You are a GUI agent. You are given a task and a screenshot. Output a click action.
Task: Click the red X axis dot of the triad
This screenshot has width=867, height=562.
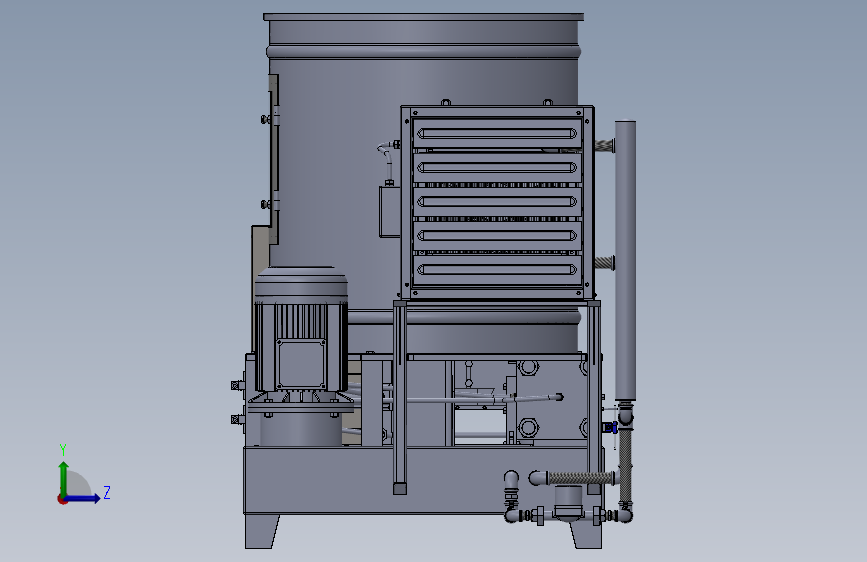tap(62, 499)
